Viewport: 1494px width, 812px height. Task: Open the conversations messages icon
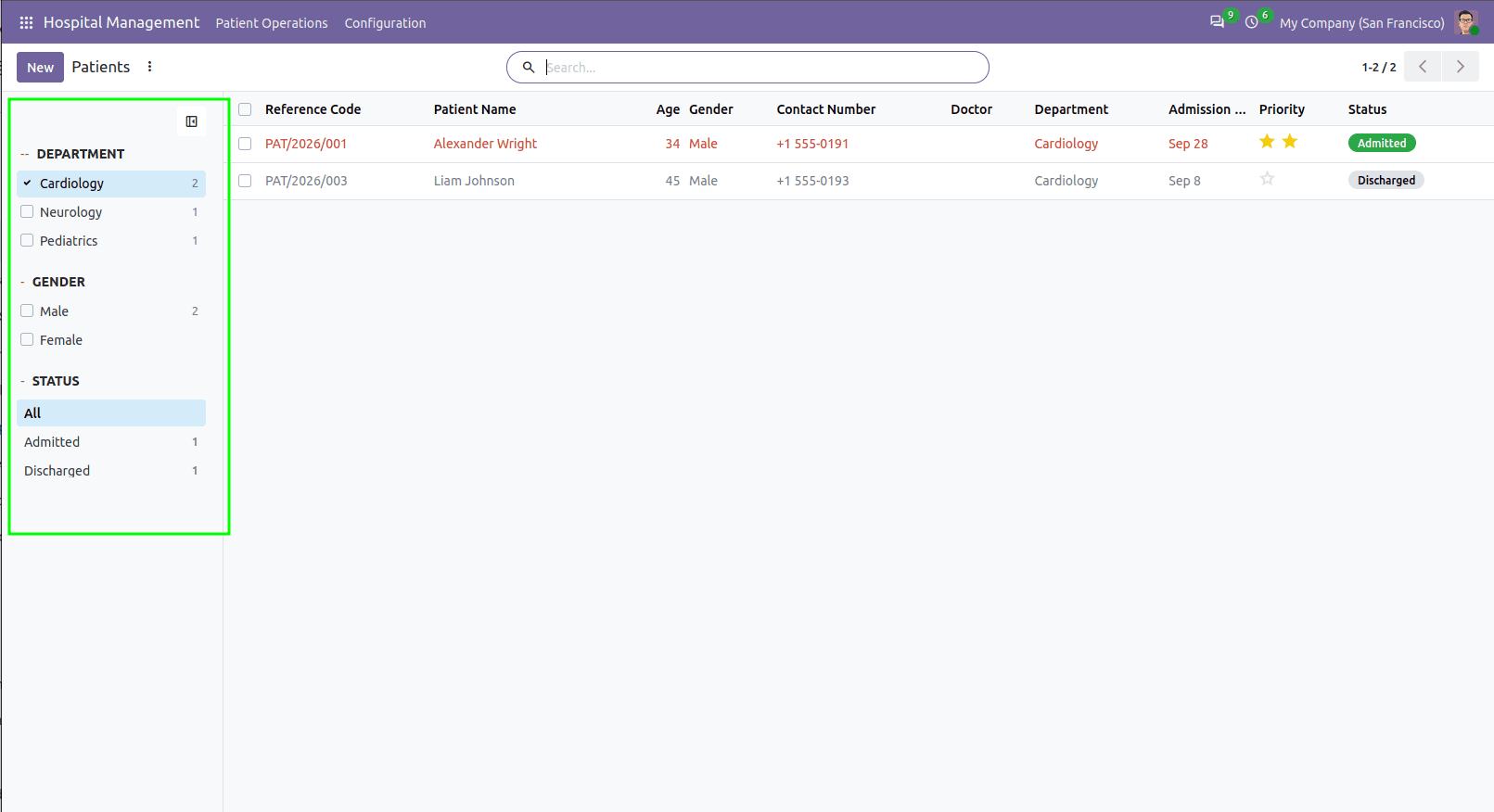(x=1217, y=21)
